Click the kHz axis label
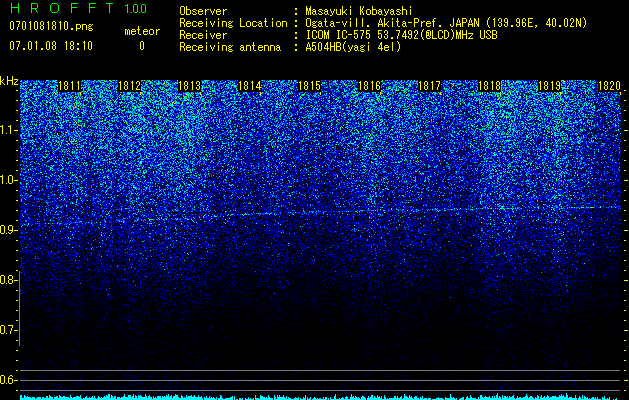This screenshot has height=400, width=629. [x=9, y=81]
